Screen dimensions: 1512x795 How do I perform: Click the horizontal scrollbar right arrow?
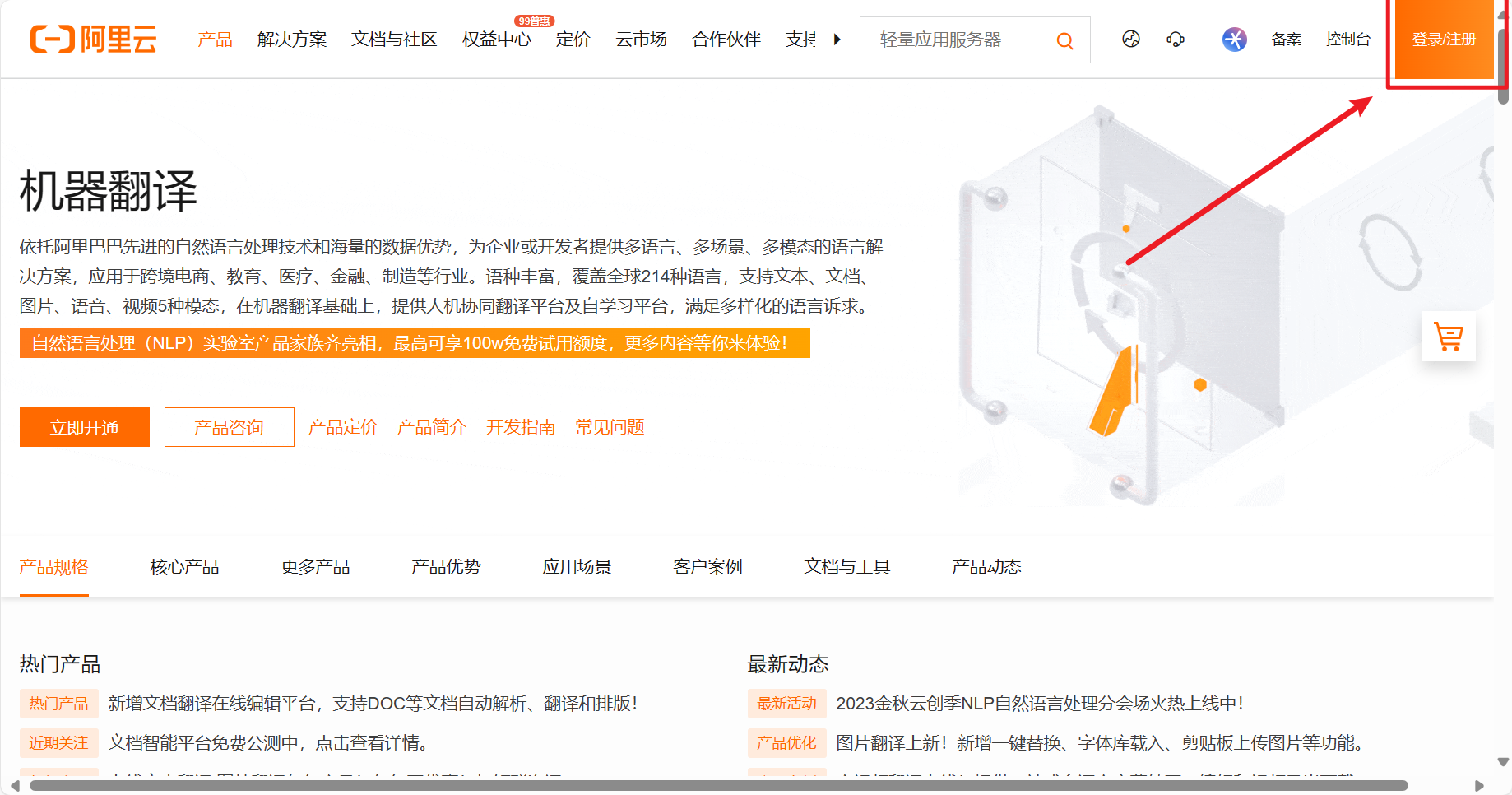click(x=1479, y=786)
